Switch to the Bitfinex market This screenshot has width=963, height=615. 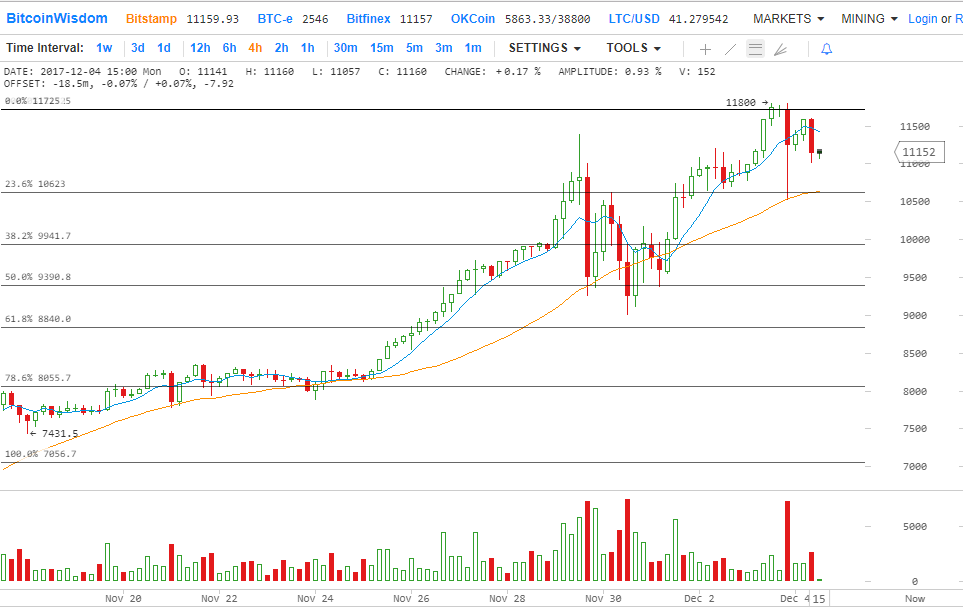pyautogui.click(x=368, y=18)
